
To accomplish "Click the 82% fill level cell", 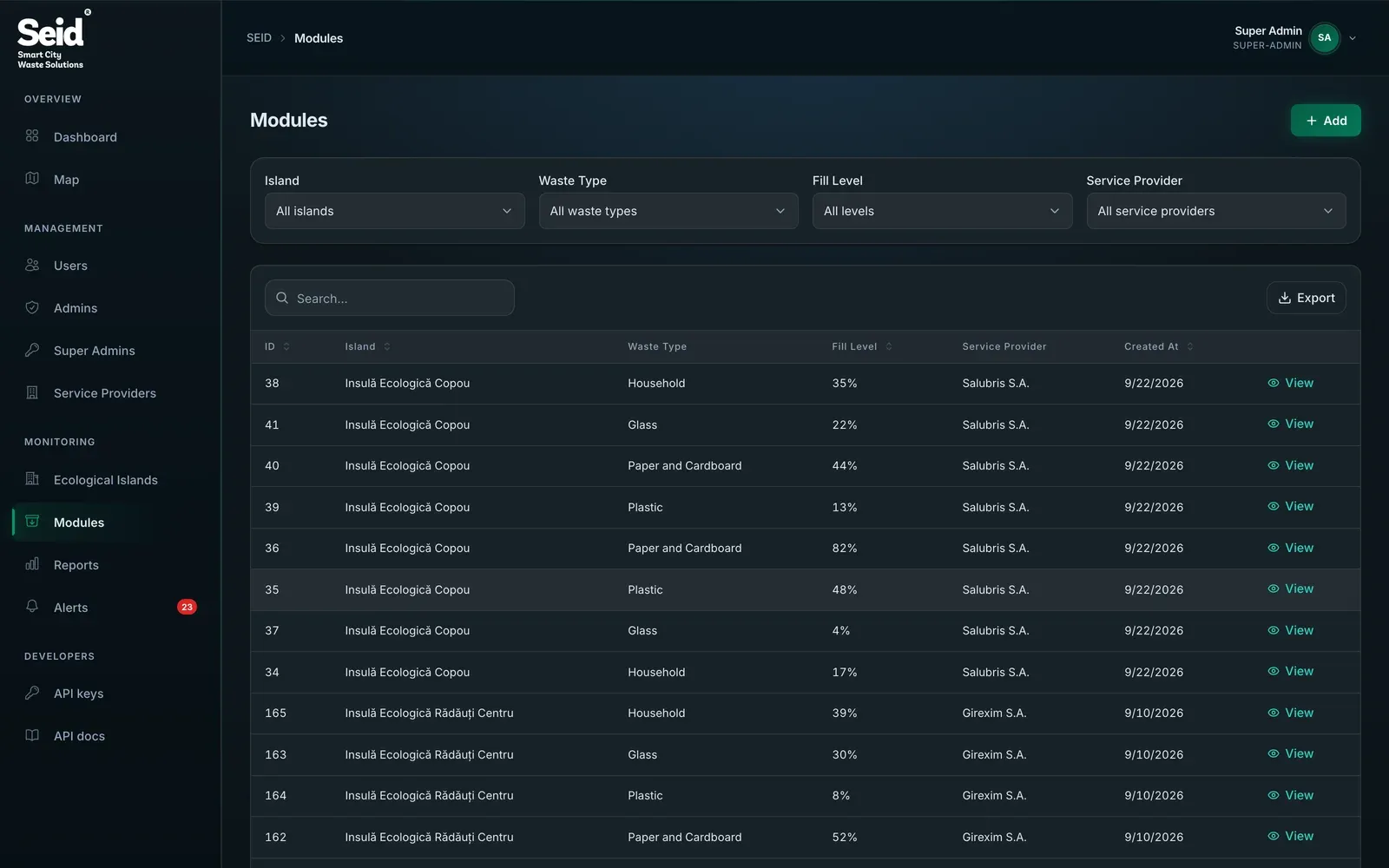I will (x=845, y=549).
